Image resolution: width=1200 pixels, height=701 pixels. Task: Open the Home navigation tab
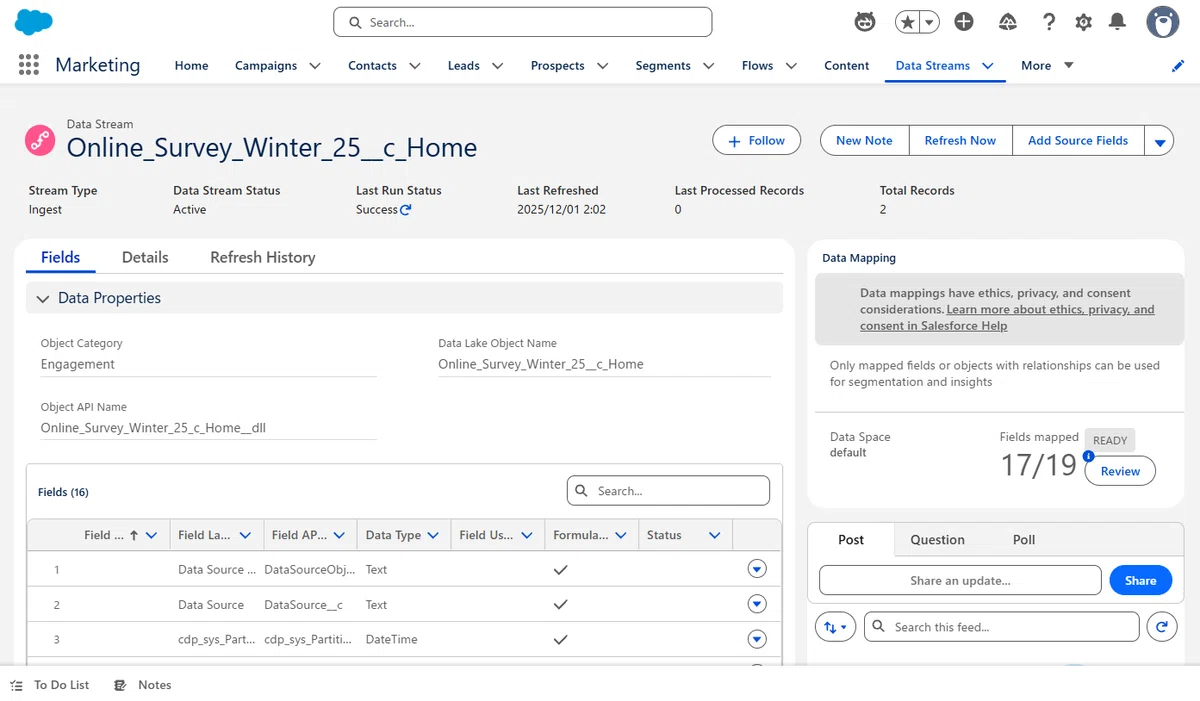click(x=191, y=66)
